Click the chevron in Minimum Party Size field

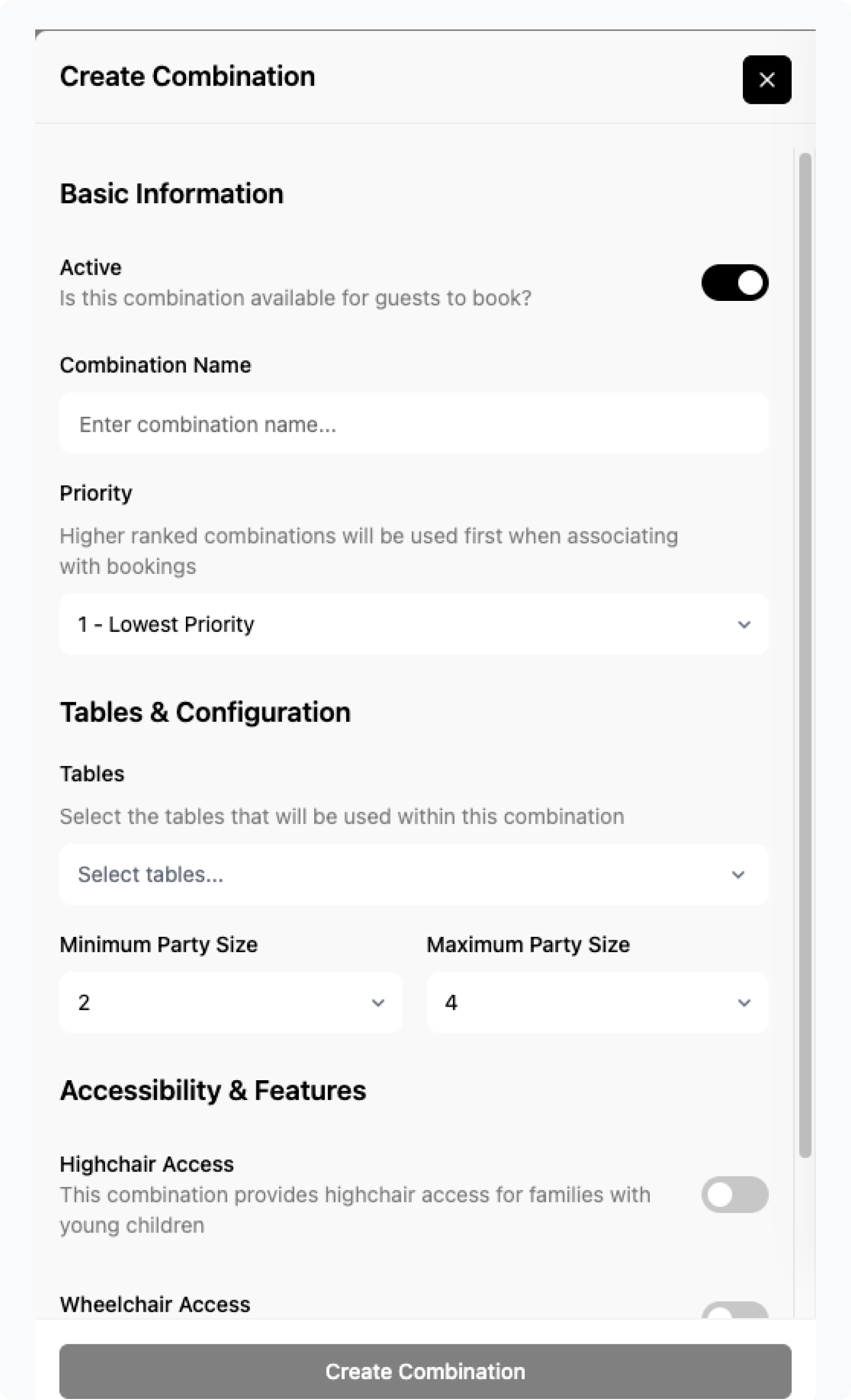click(x=378, y=1003)
